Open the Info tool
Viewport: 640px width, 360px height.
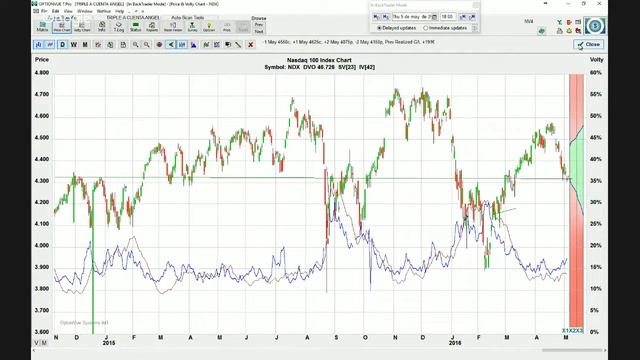click(102, 27)
